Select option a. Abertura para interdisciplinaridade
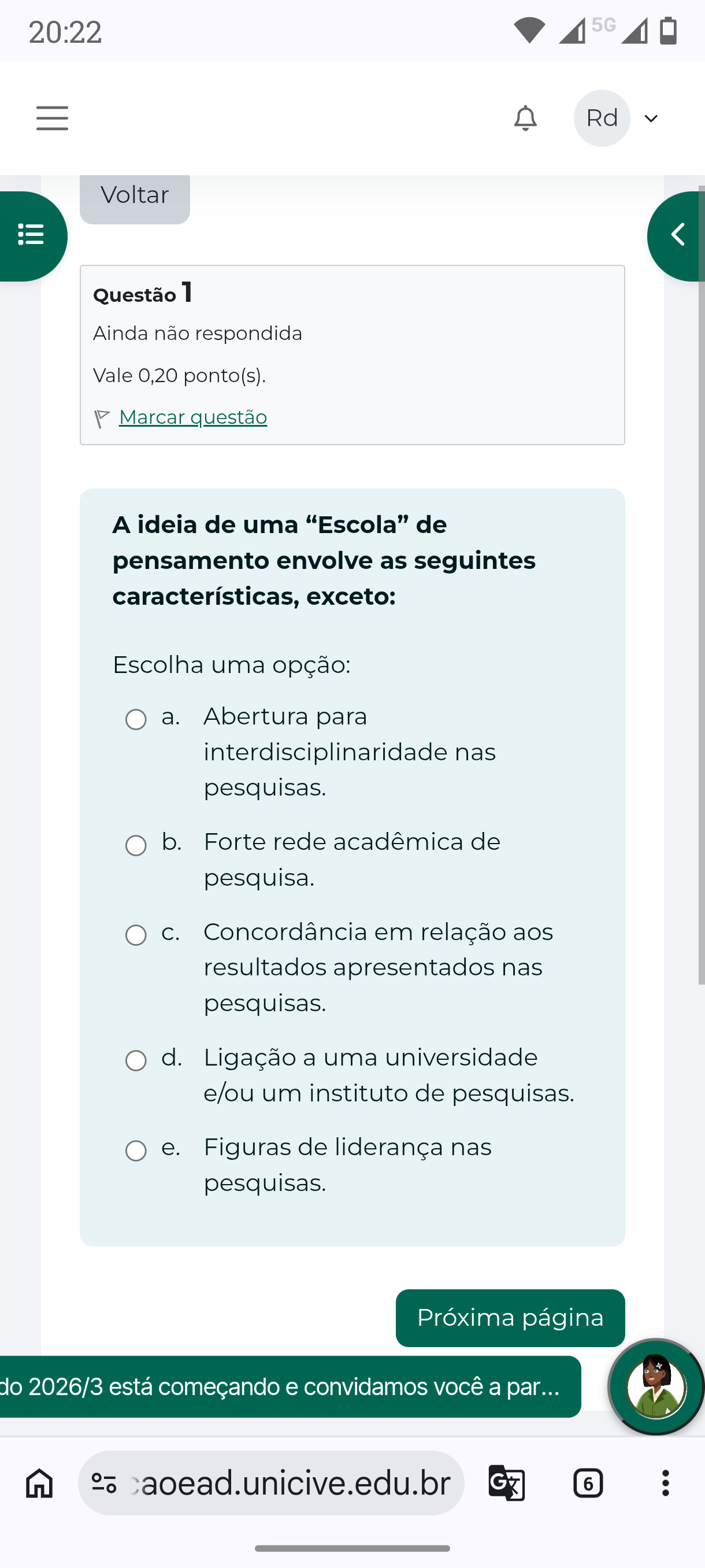 [x=136, y=719]
